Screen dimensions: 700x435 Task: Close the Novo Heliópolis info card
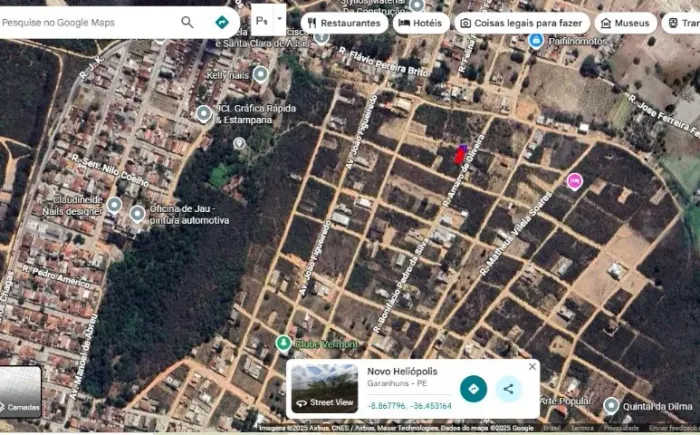532,367
